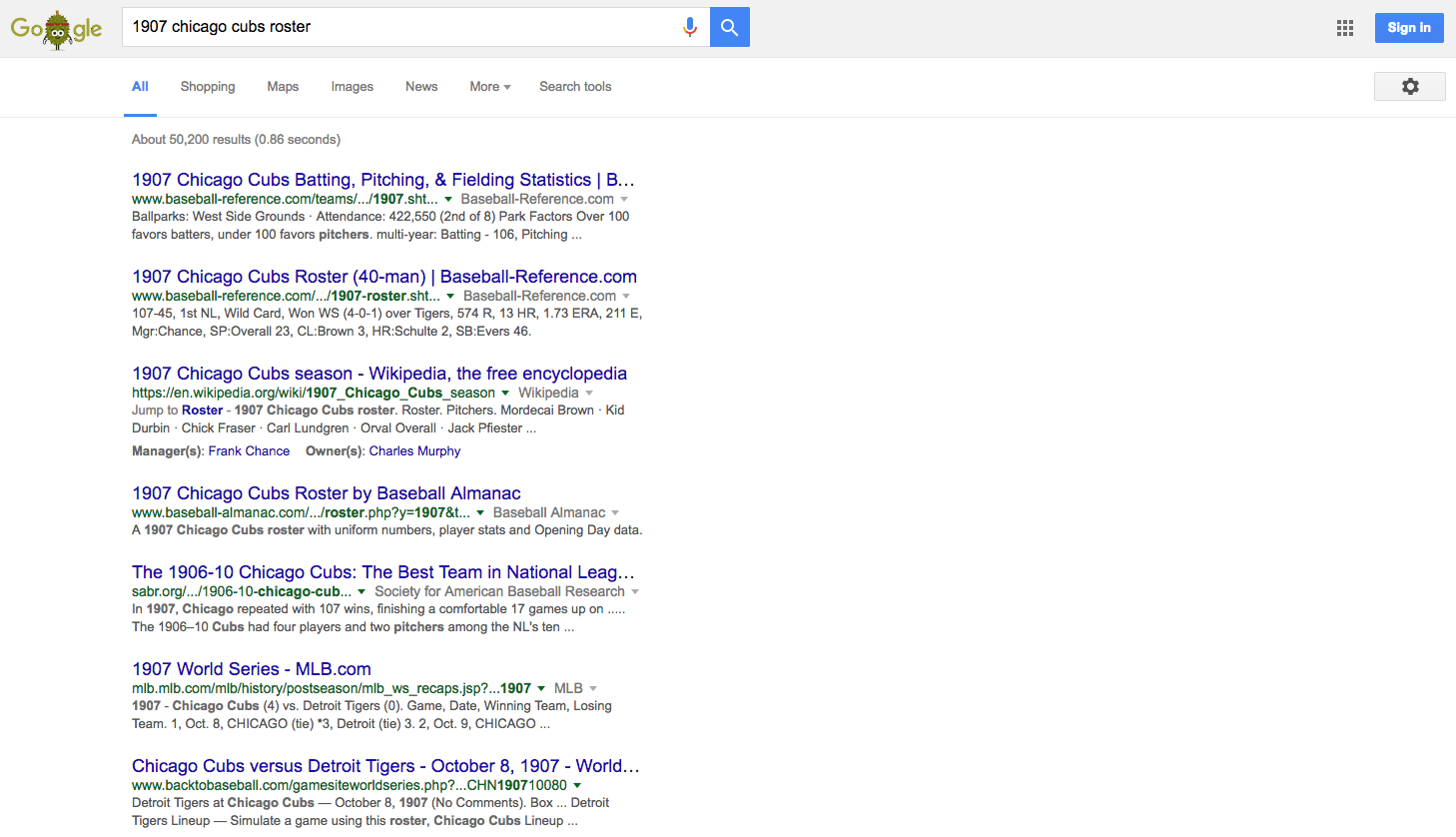Click the sabr.org green URL text
Viewport: 1456px width, 837px height.
point(242,592)
